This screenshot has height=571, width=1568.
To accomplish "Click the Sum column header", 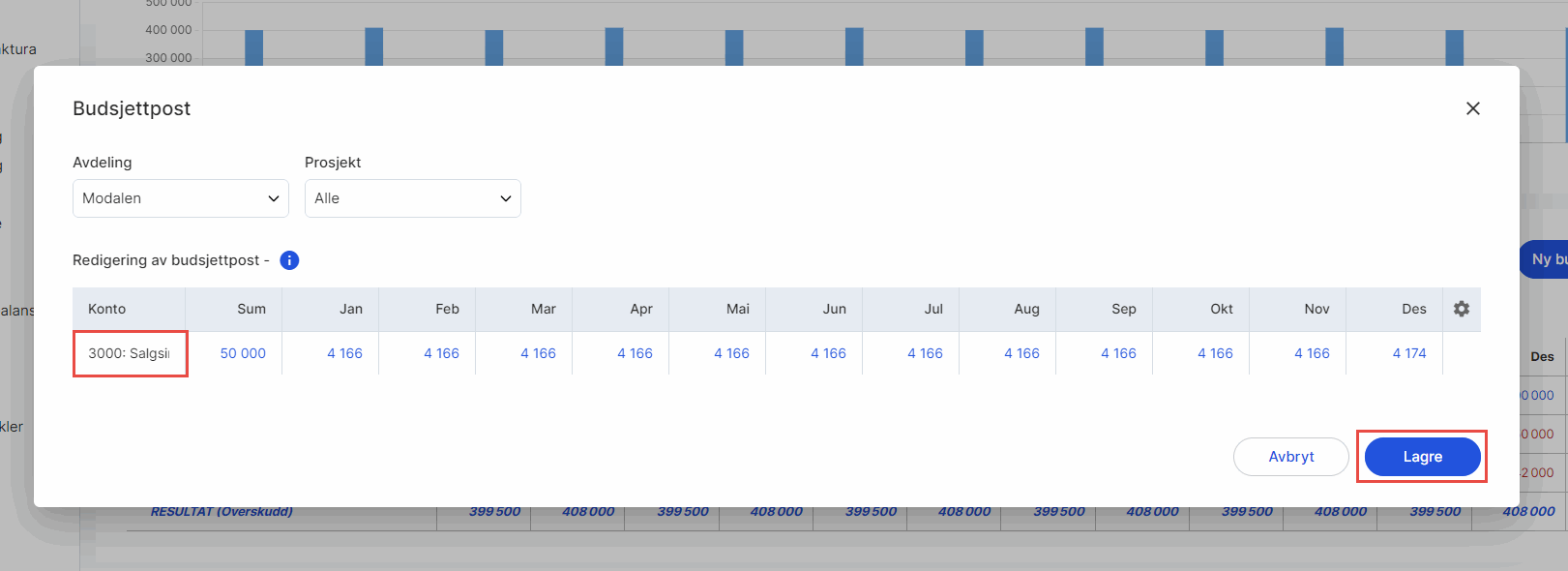I will [251, 309].
